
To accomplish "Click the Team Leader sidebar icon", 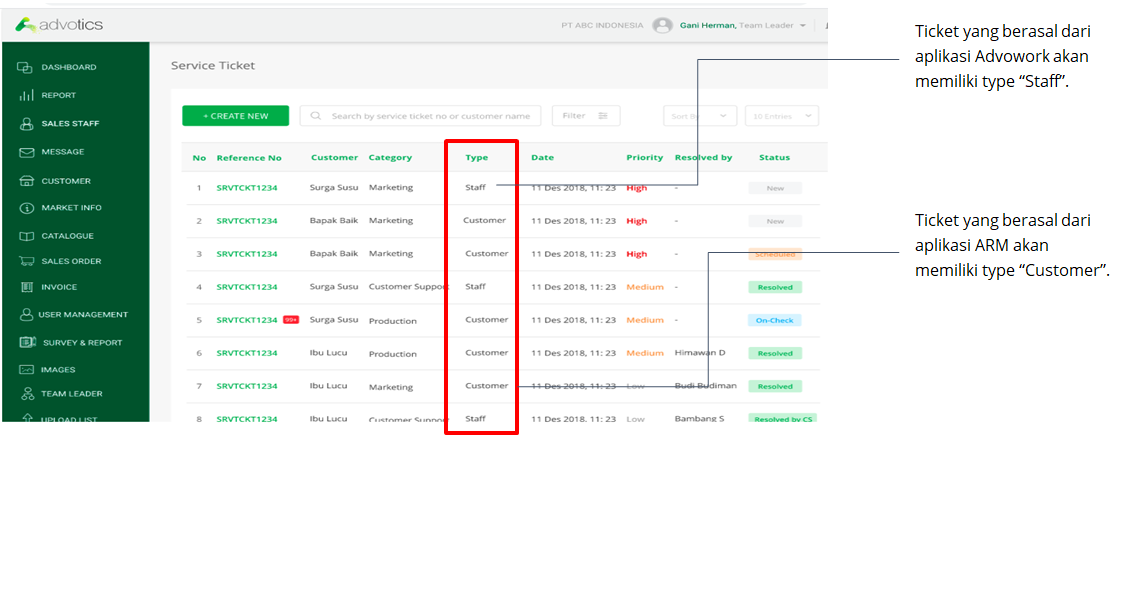I will pos(27,394).
